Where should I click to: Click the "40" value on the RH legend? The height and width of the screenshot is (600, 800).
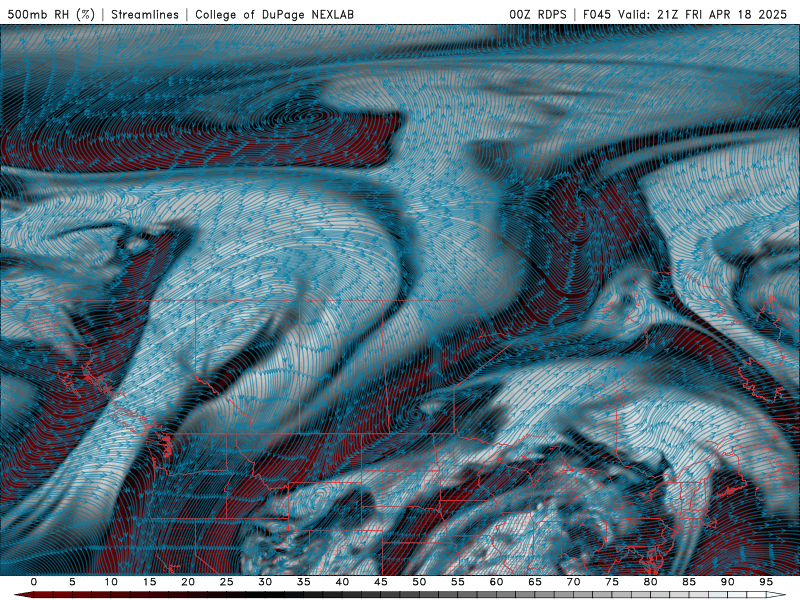tap(342, 582)
